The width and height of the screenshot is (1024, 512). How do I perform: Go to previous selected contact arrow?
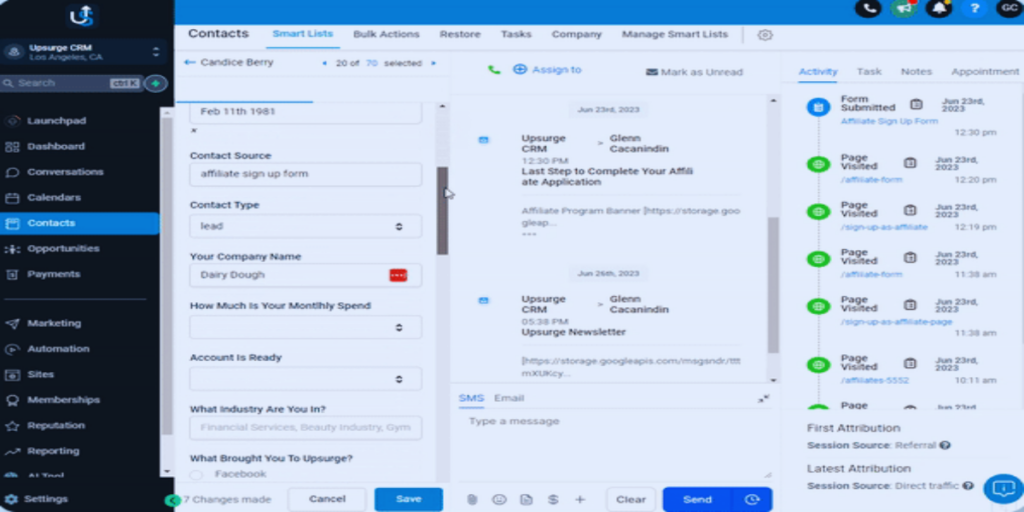coord(325,63)
